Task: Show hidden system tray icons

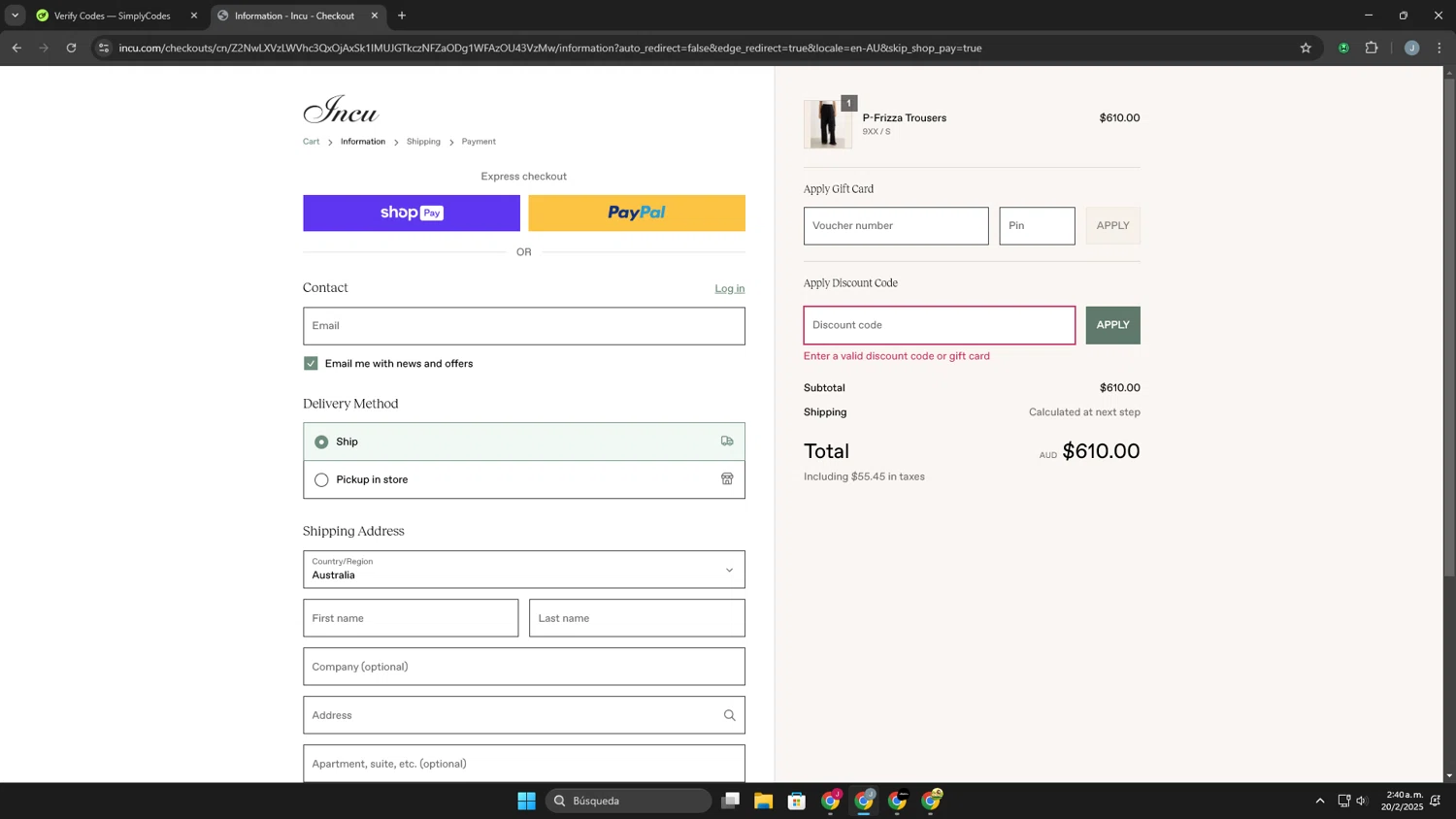Action: point(1320,801)
